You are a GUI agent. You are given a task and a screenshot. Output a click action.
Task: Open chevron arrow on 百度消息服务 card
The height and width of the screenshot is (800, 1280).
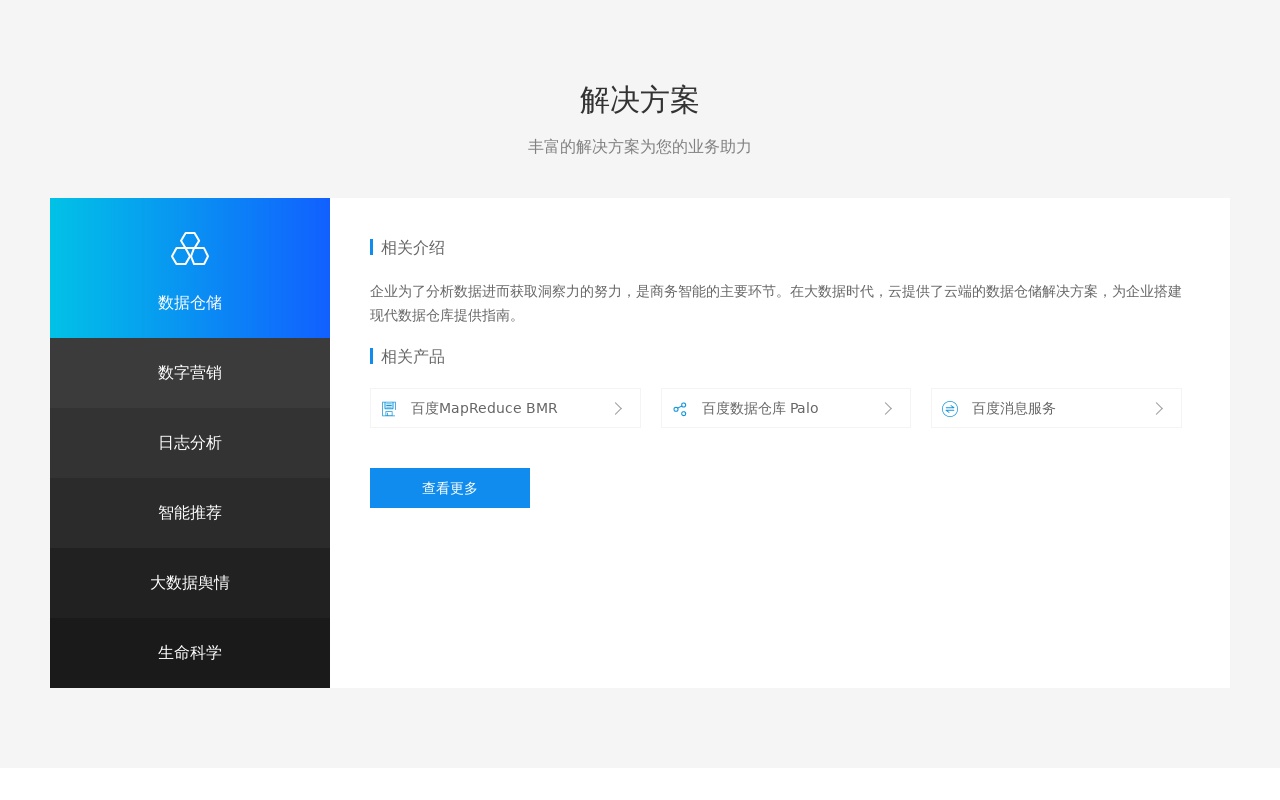coord(1159,409)
